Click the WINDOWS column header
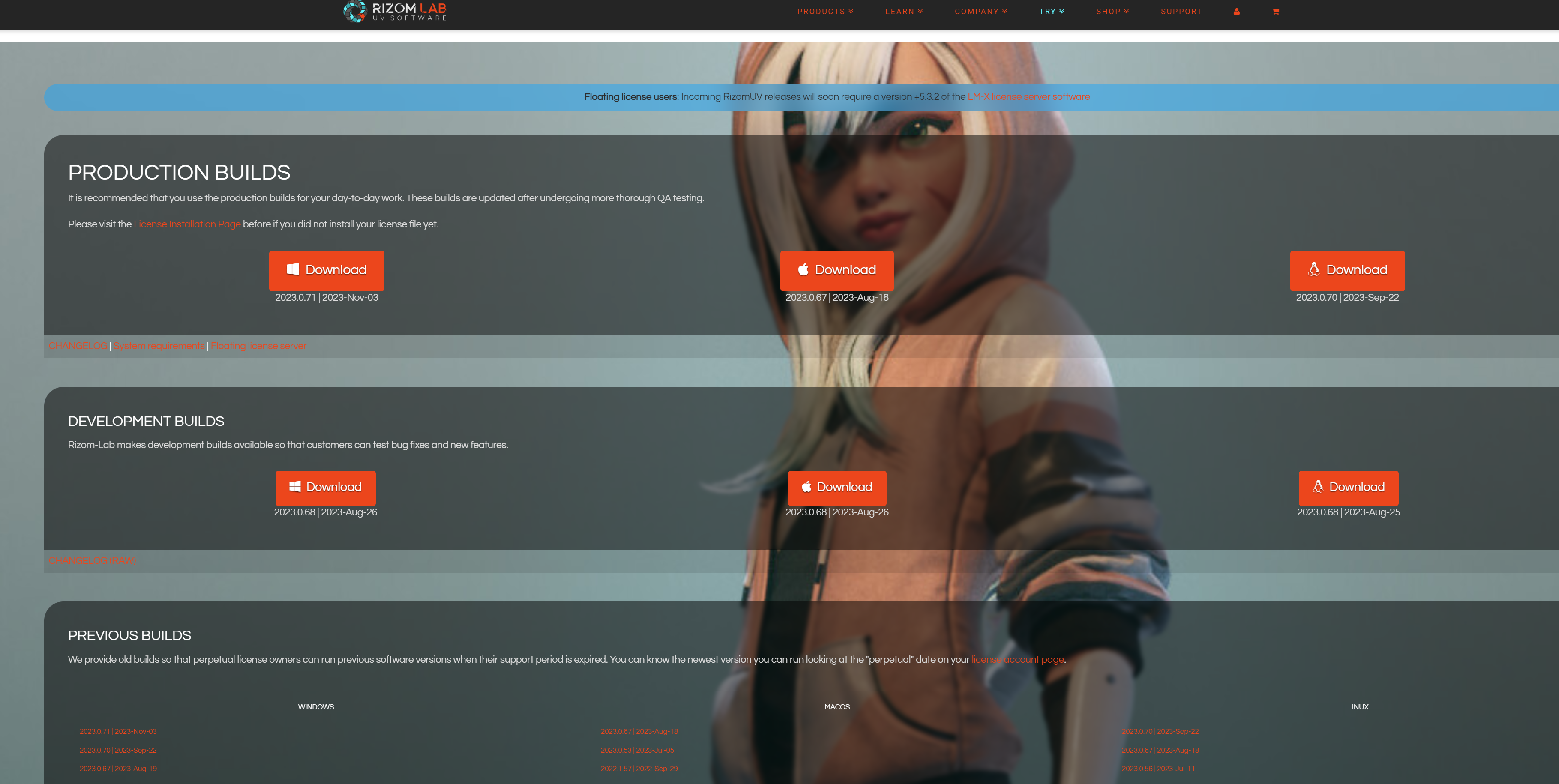The image size is (1559, 784). point(316,707)
